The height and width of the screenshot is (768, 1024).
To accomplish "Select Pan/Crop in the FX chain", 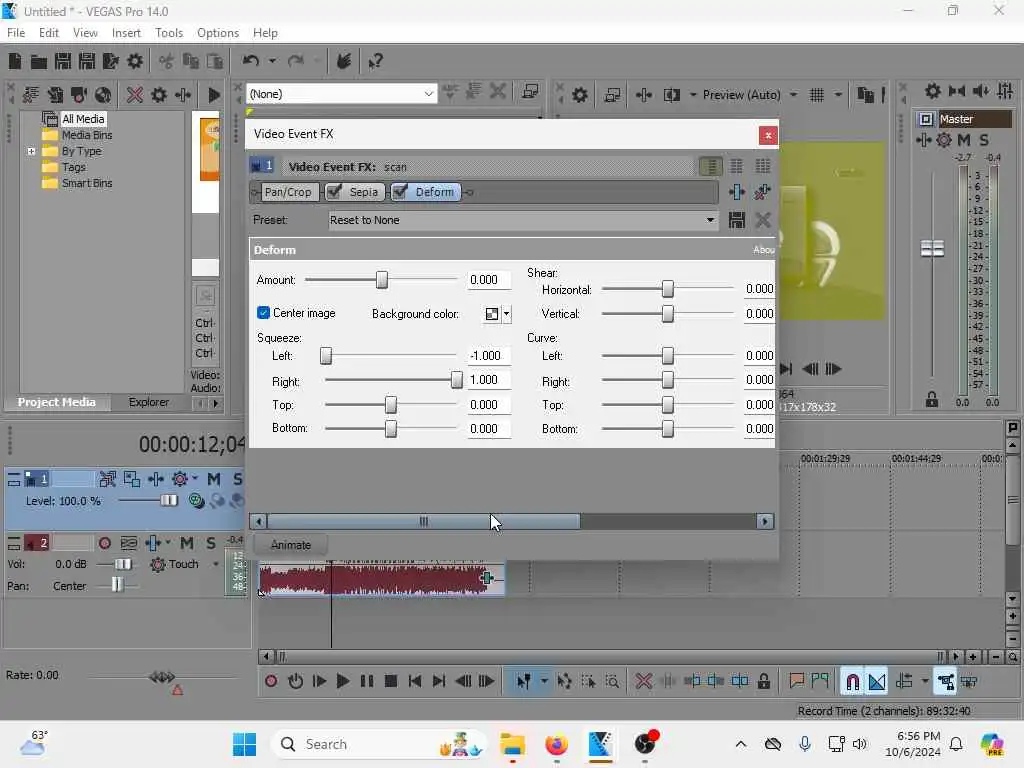I will click(288, 192).
